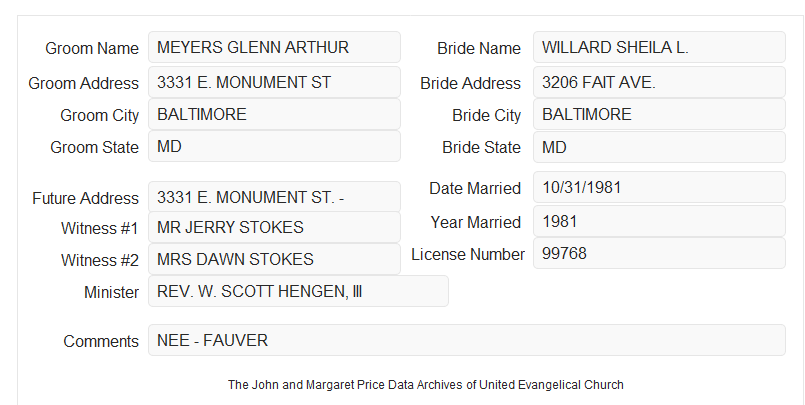
Task: Click the Price Data Archives footer text
Action: [x=426, y=385]
